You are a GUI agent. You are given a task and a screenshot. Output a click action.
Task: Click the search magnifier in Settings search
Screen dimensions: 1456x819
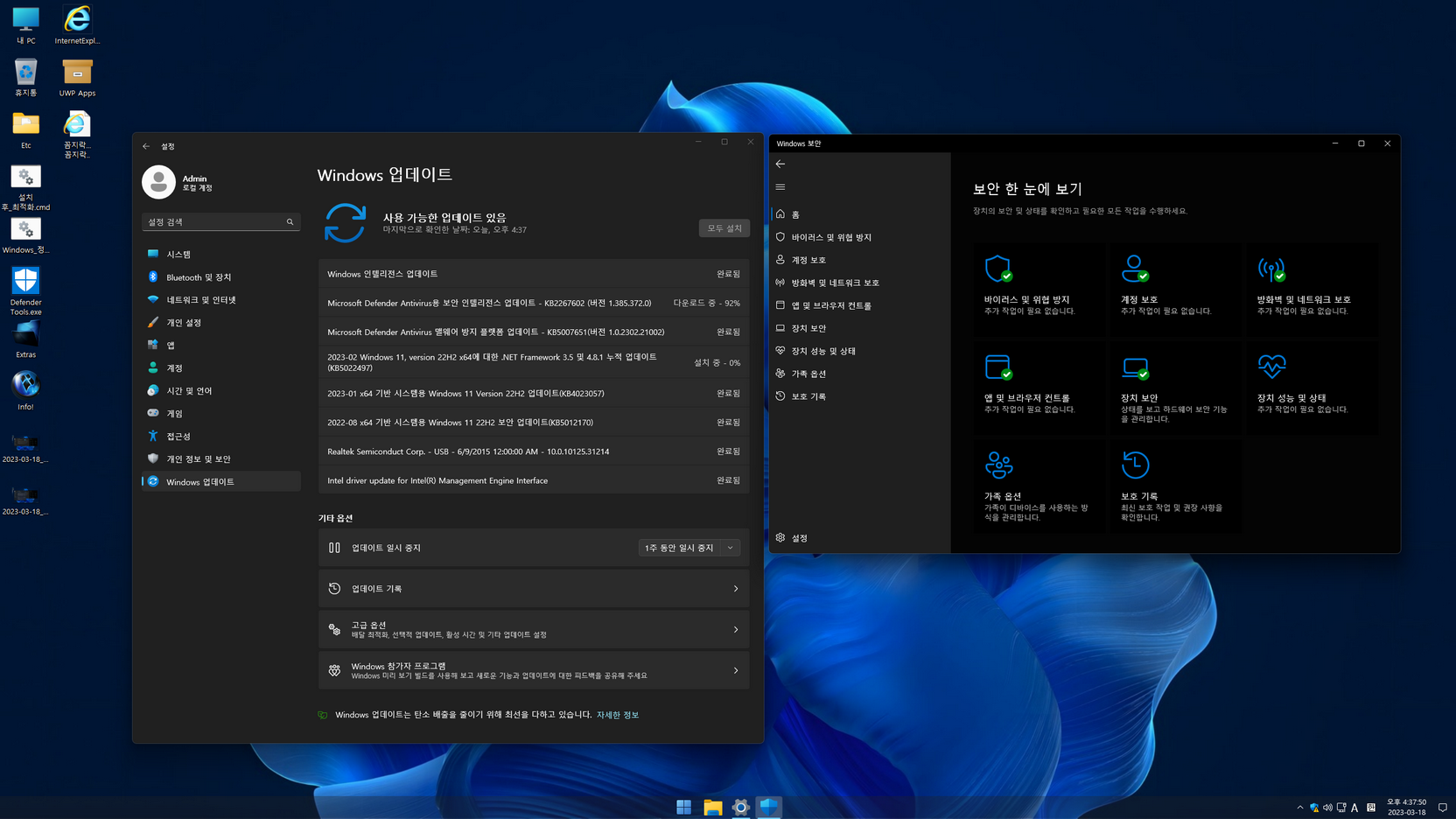(x=290, y=222)
